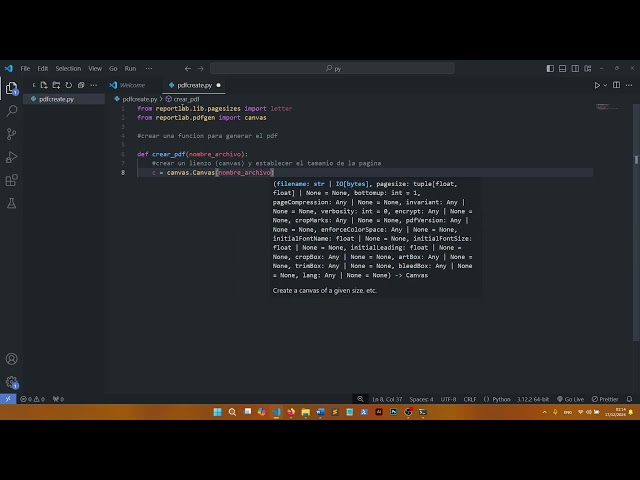Change encoding via UTF-8
The height and width of the screenshot is (480, 640).
(448, 399)
